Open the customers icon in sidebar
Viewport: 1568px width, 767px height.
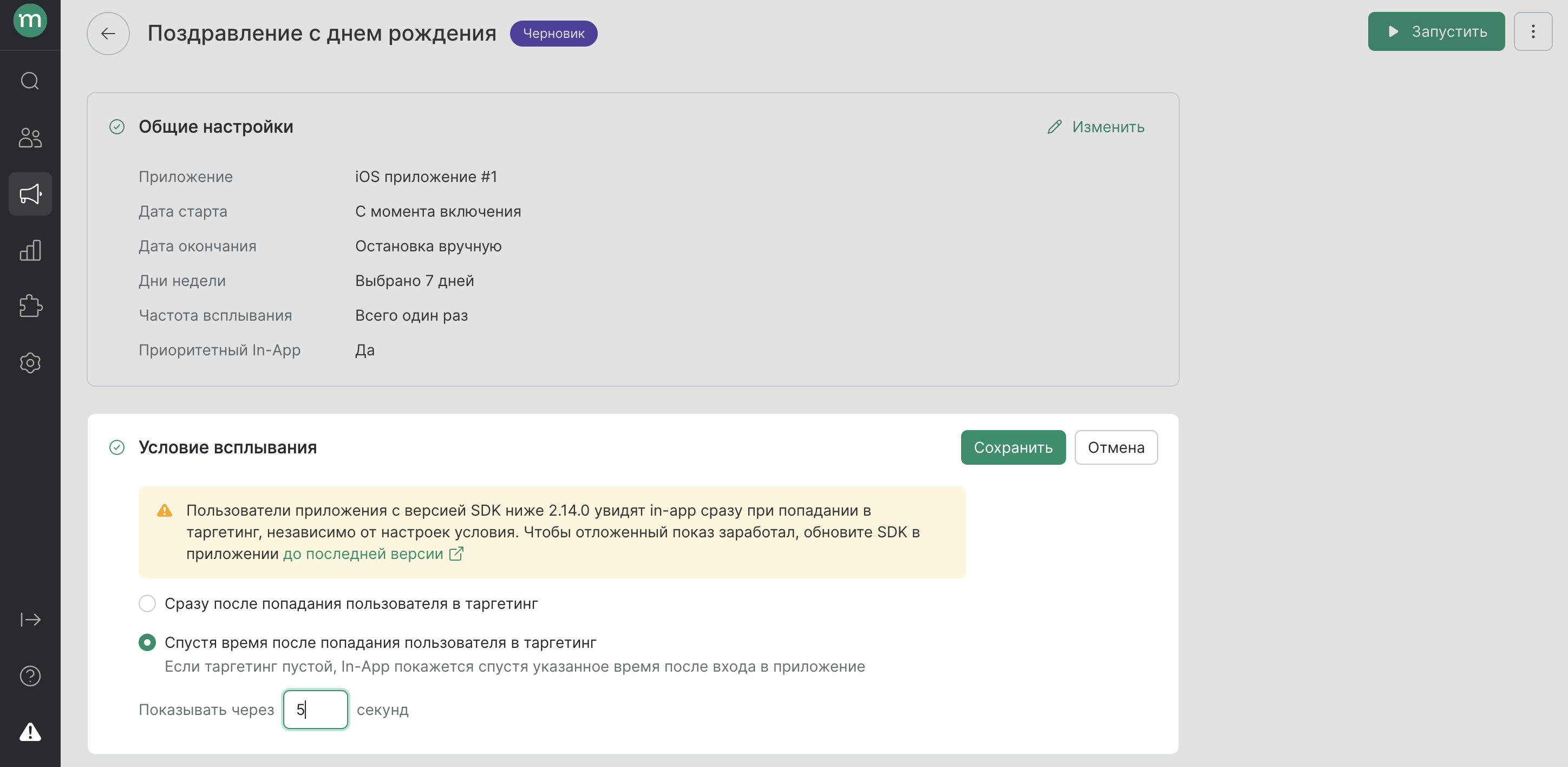30,138
